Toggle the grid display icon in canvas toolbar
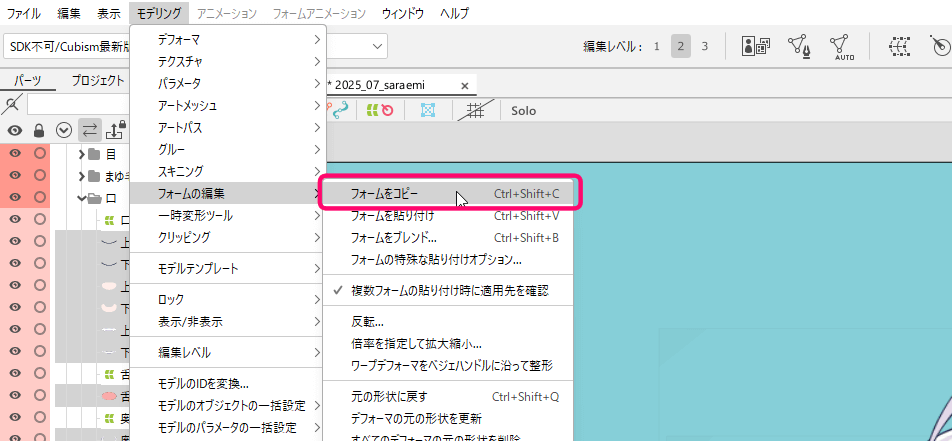 [x=477, y=110]
